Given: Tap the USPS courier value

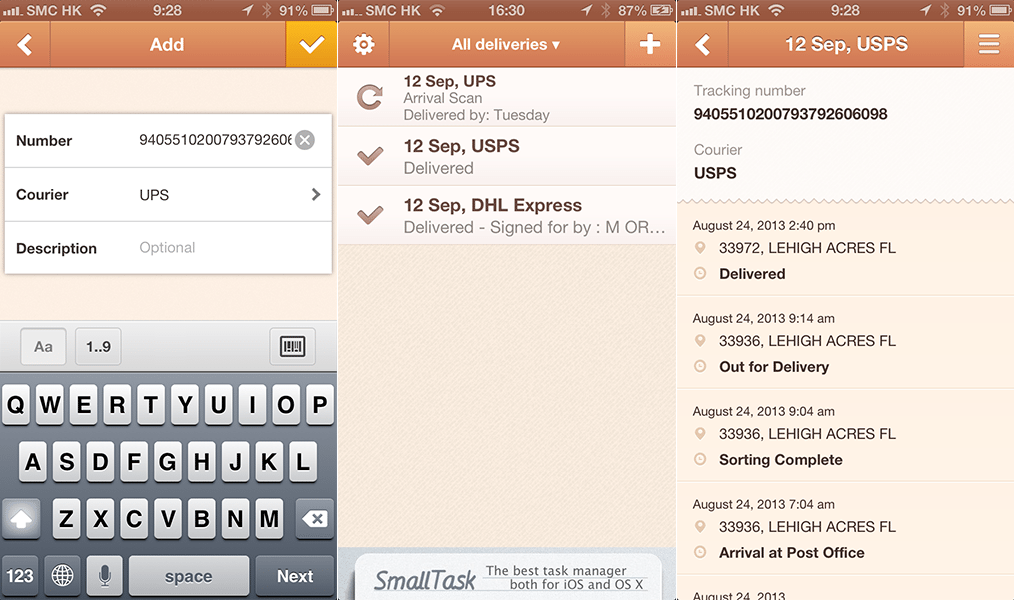Looking at the screenshot, I should 715,173.
